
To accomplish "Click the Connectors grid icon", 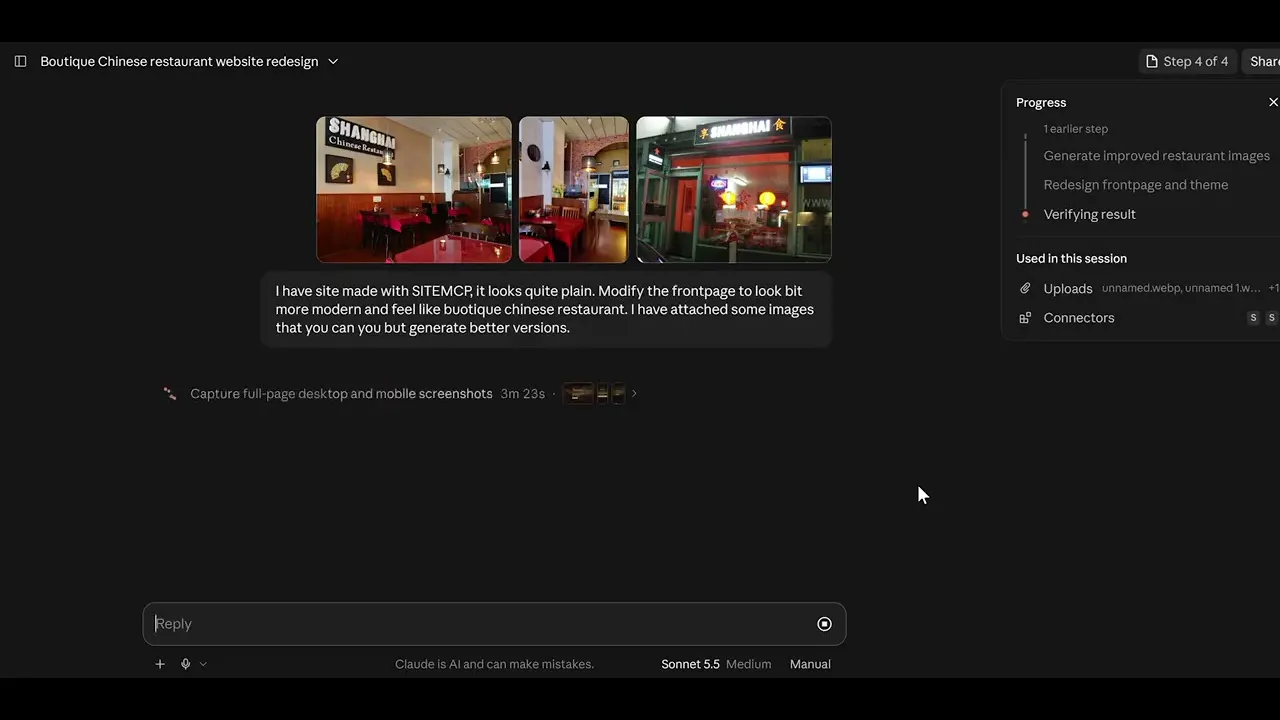I will pos(1025,318).
